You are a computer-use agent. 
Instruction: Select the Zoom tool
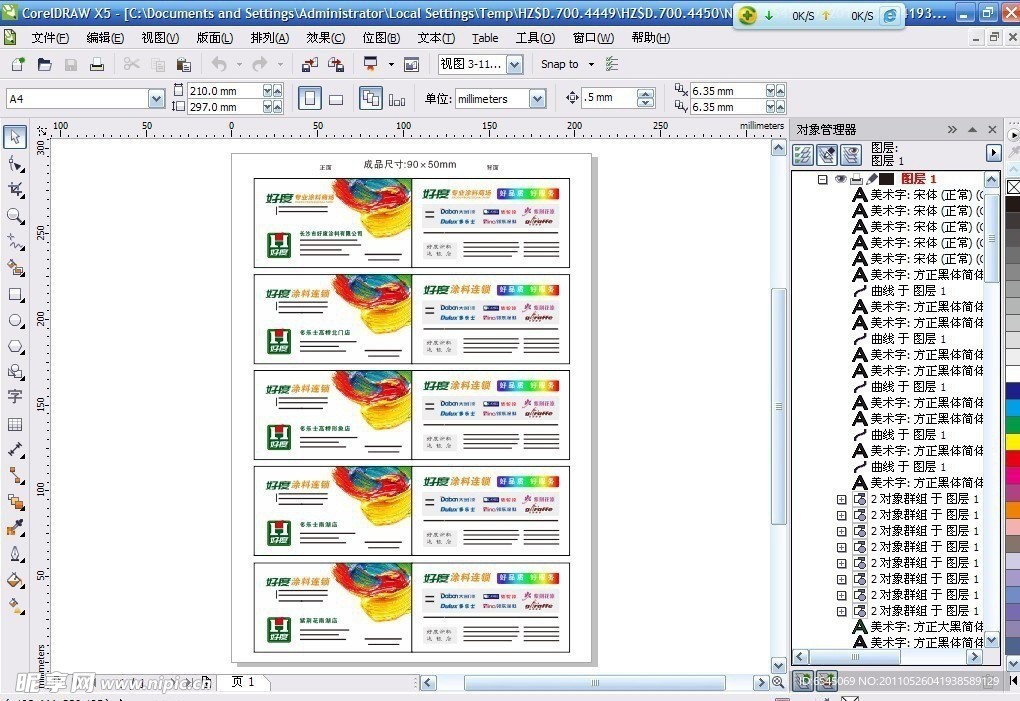point(16,216)
